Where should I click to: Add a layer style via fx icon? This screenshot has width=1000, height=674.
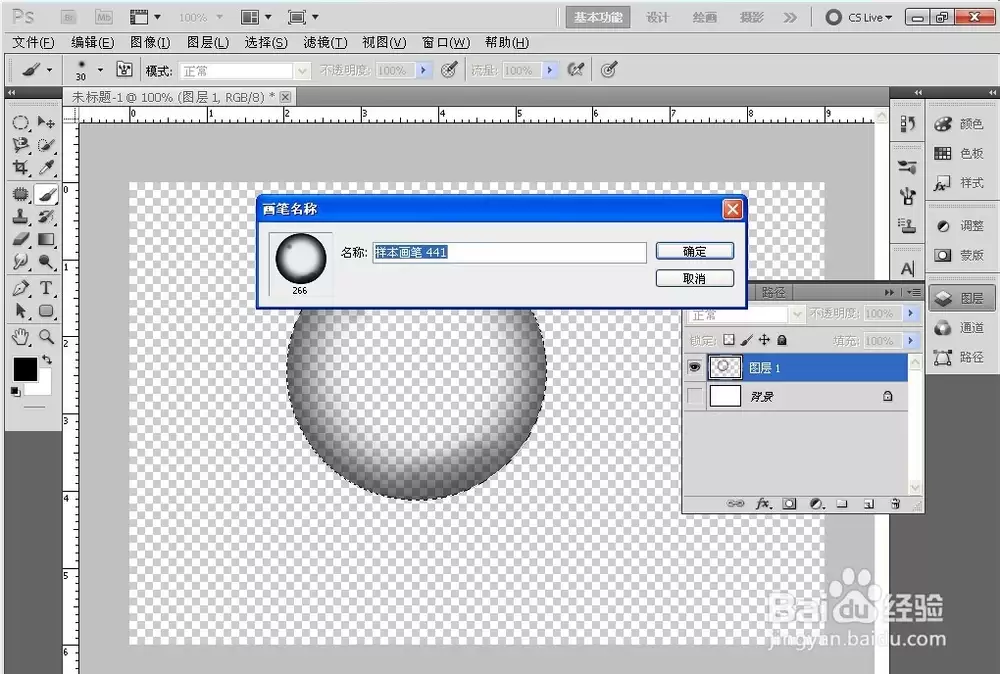[763, 504]
